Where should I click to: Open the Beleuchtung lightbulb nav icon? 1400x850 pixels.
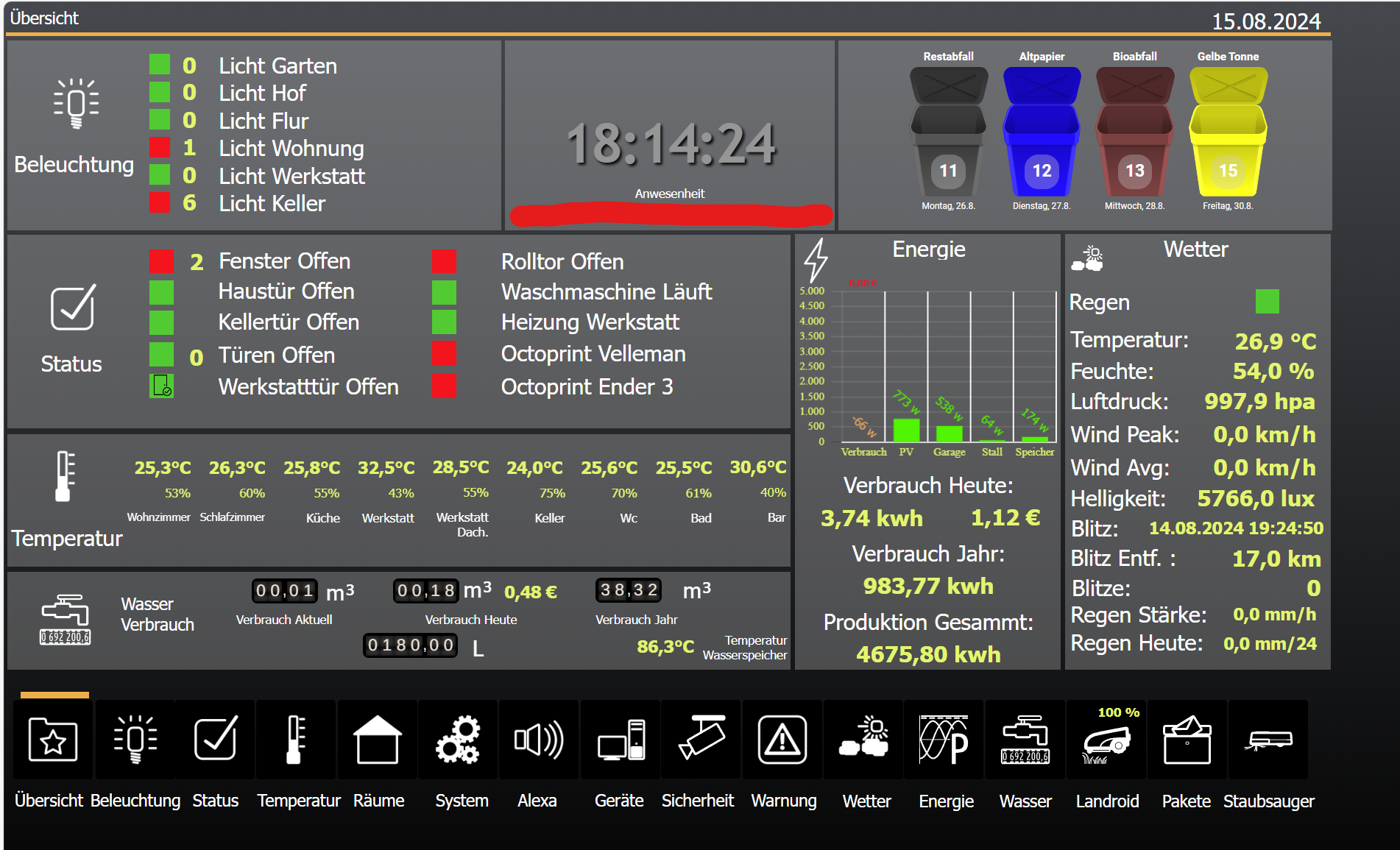coord(135,740)
